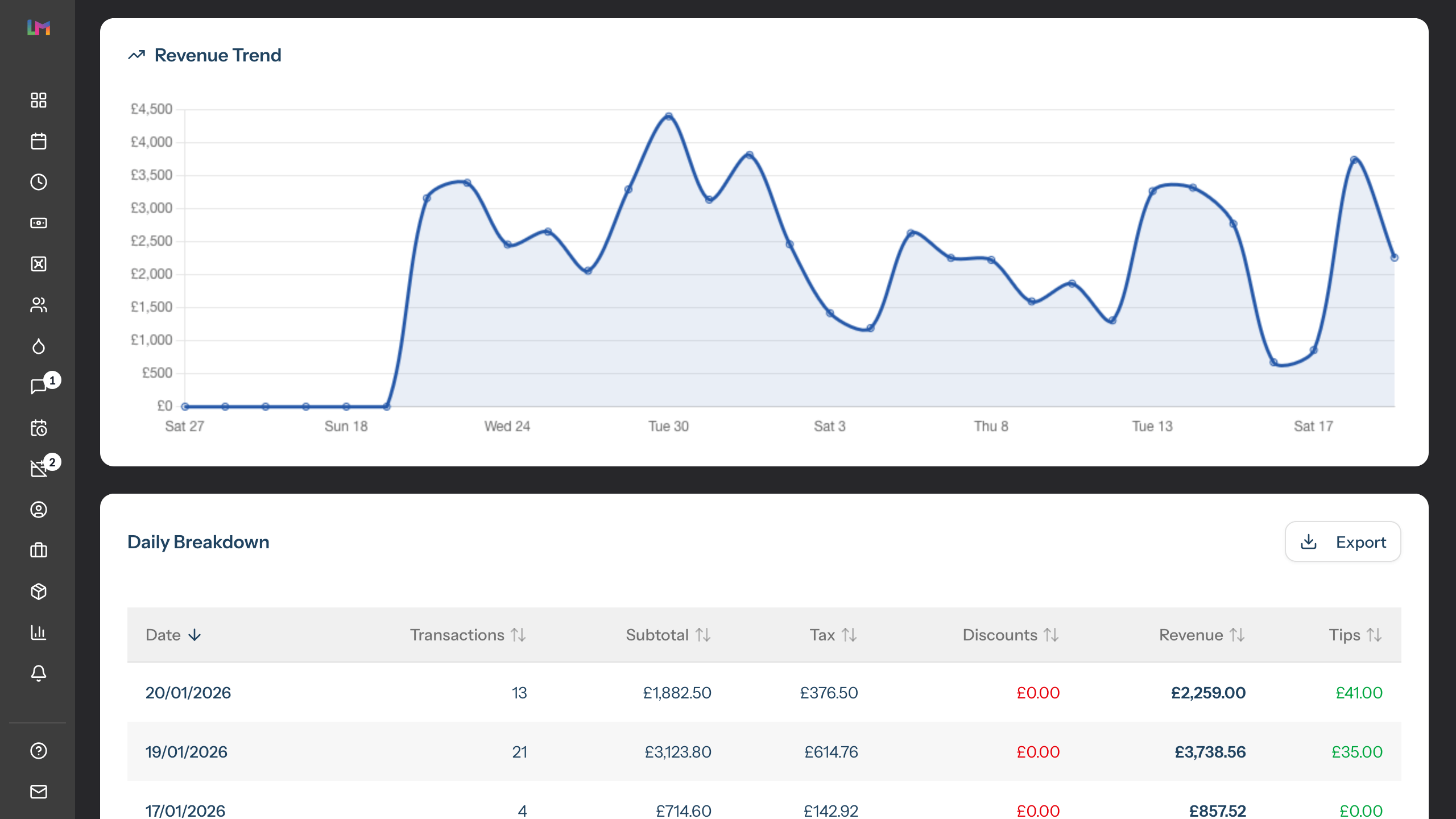Click the clock icon in sidebar
1456x819 pixels.
pyautogui.click(x=38, y=182)
